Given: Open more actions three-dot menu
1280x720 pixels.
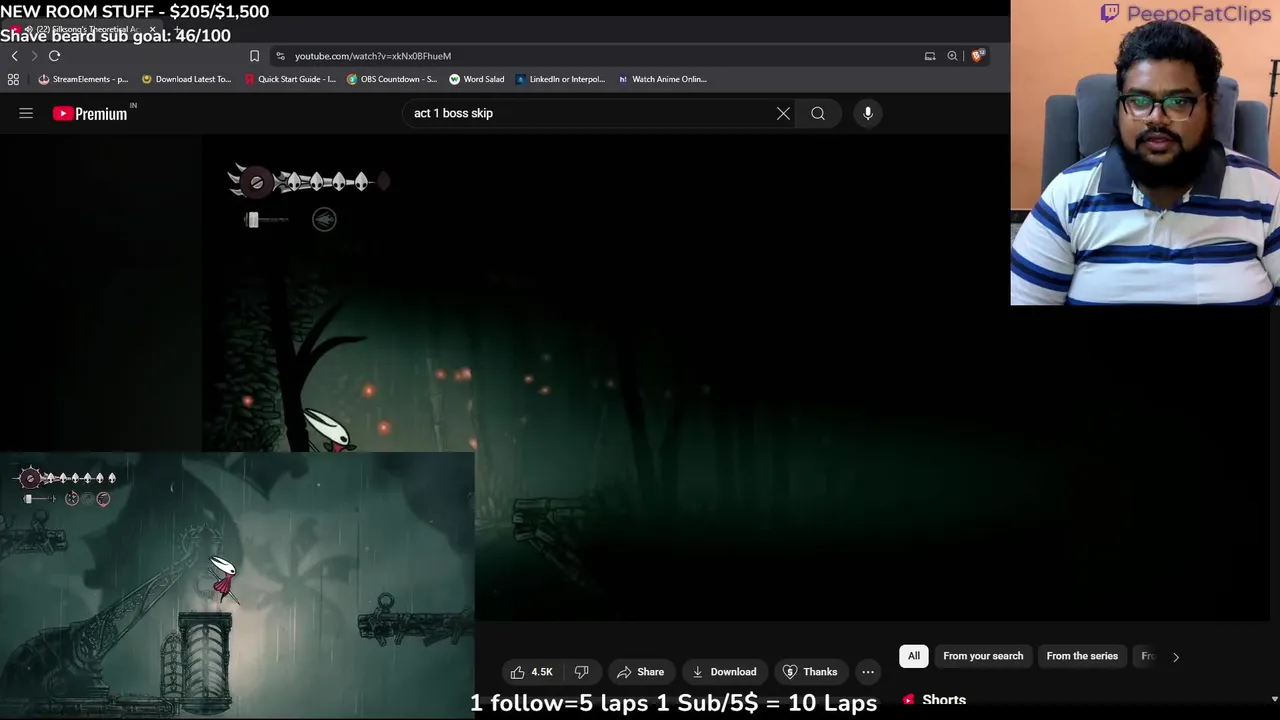Looking at the screenshot, I should coord(868,672).
